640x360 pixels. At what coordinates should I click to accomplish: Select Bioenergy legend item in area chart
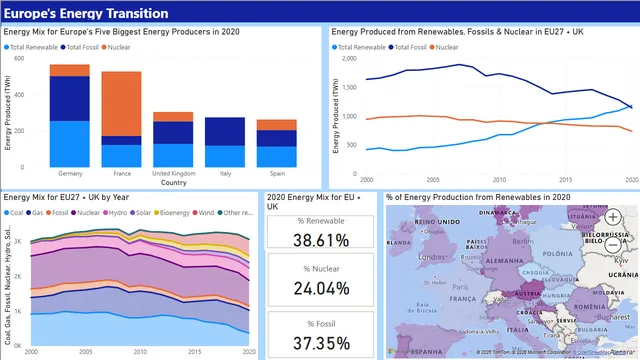point(171,213)
